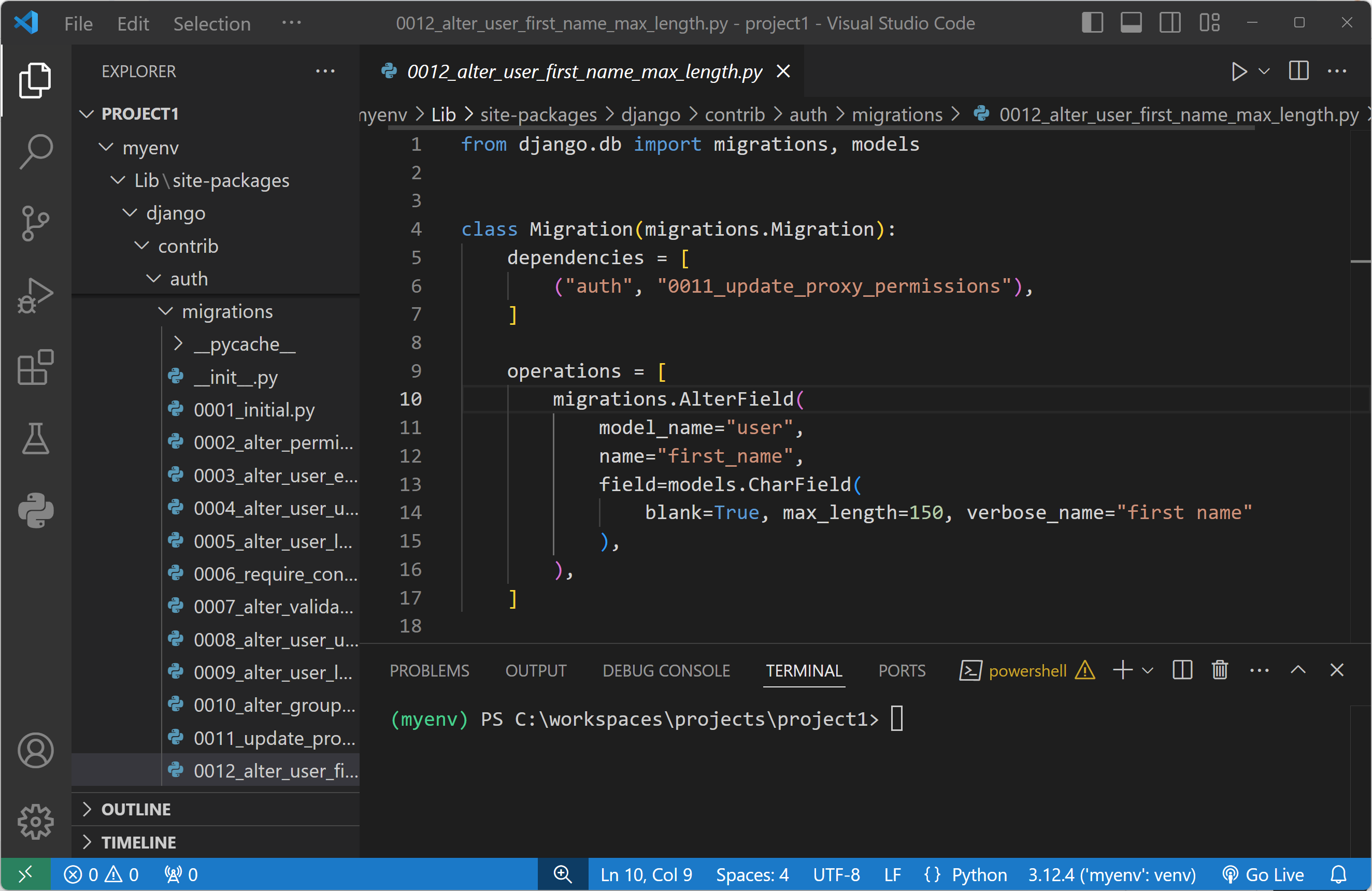This screenshot has width=1372, height=891.
Task: Open 0001_initial.py in the explorer
Action: click(x=254, y=410)
